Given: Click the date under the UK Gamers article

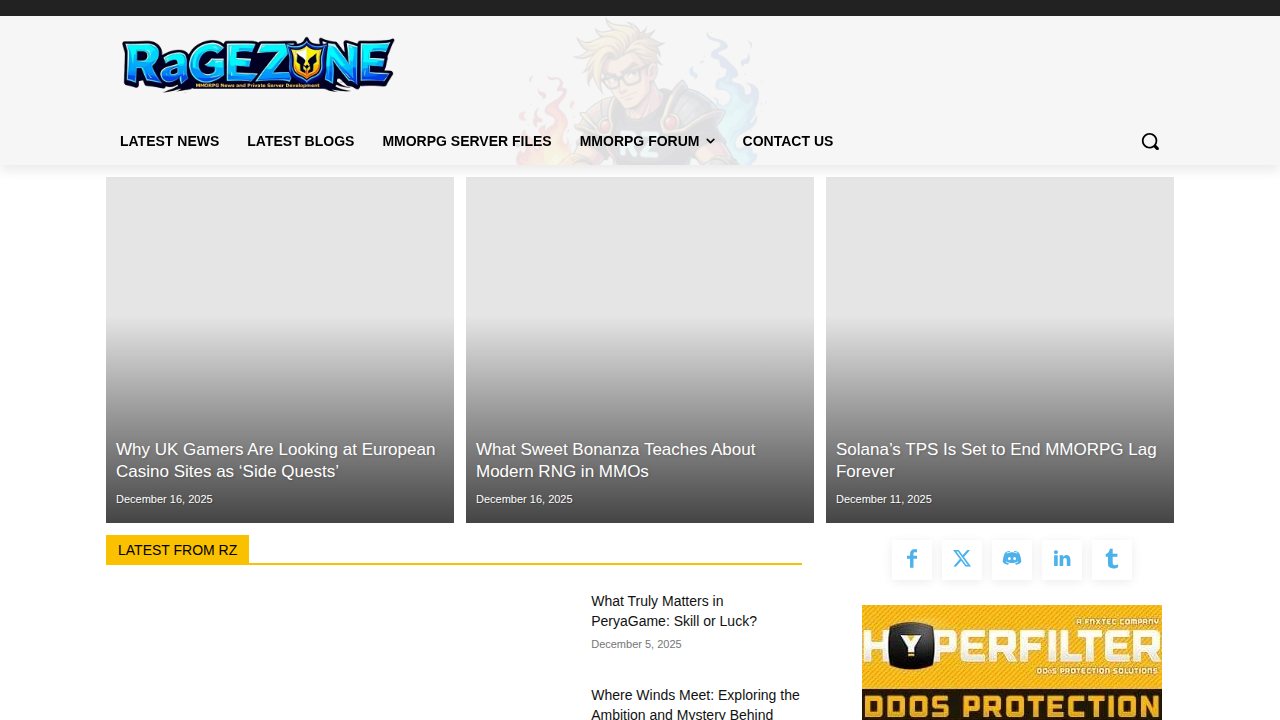Looking at the screenshot, I should [164, 499].
